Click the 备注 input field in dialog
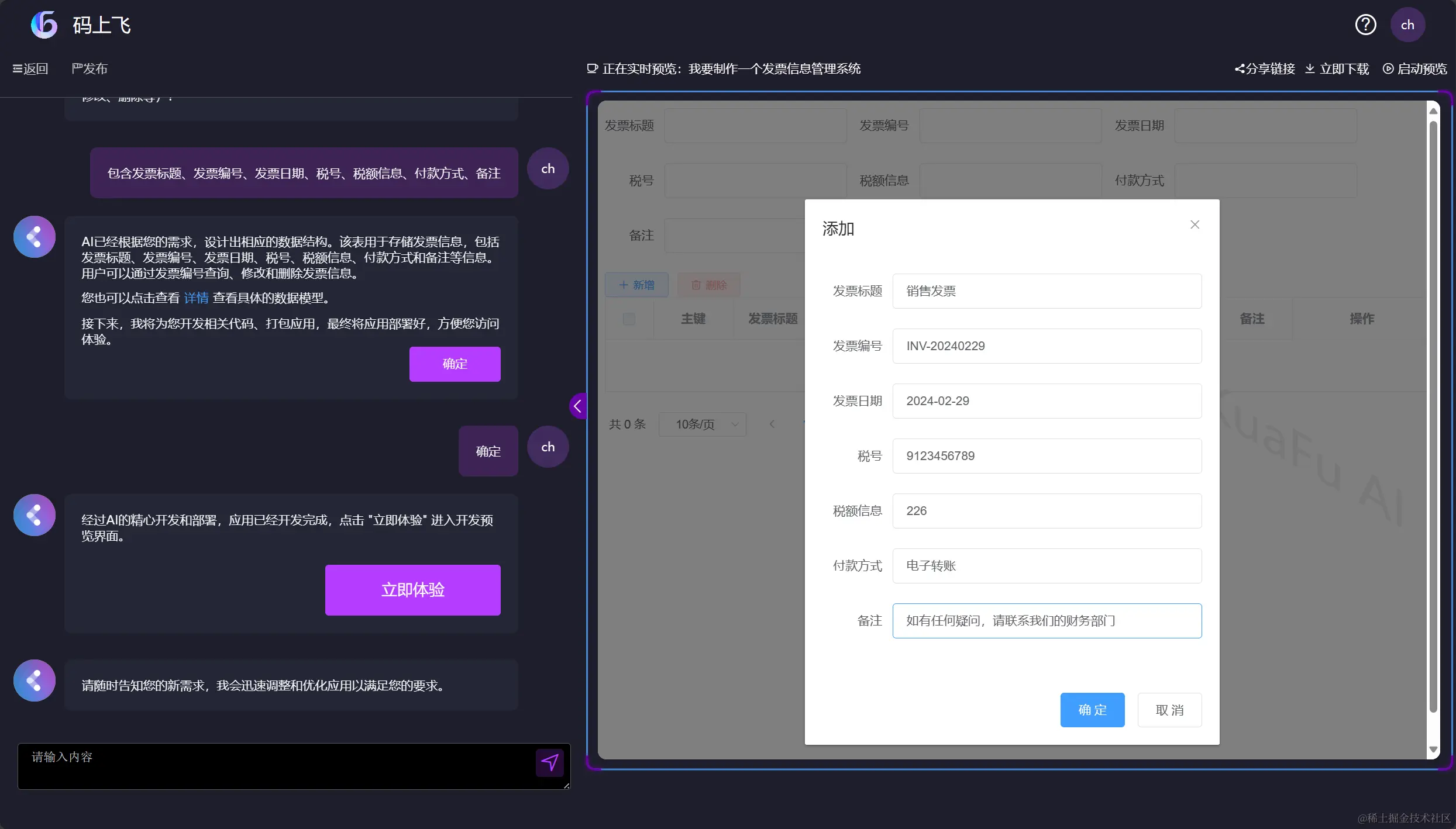This screenshot has width=1456, height=829. [x=1047, y=621]
